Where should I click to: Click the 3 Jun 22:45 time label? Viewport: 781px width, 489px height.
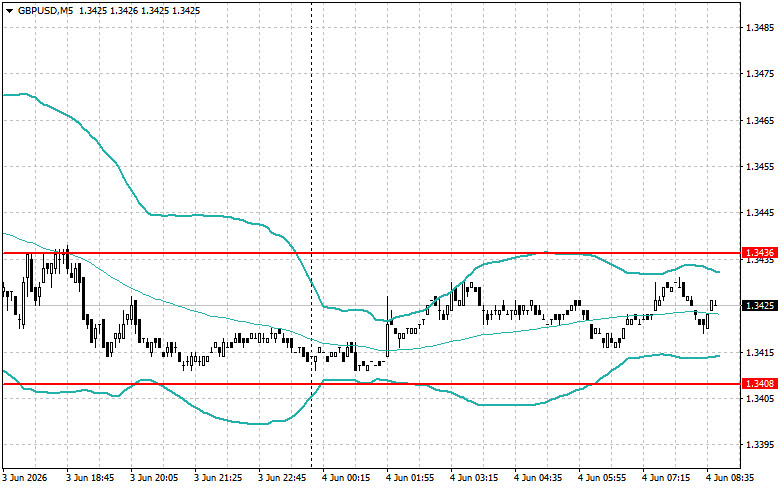coord(282,478)
